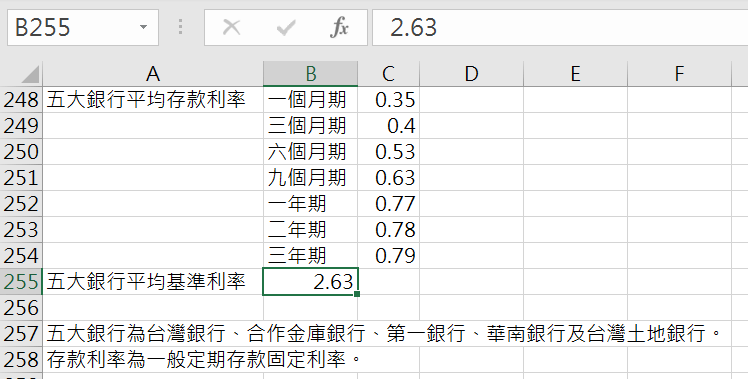Click the note 存款利率為一般定期存款固定利率
Image resolution: width=748 pixels, height=379 pixels.
point(205,360)
